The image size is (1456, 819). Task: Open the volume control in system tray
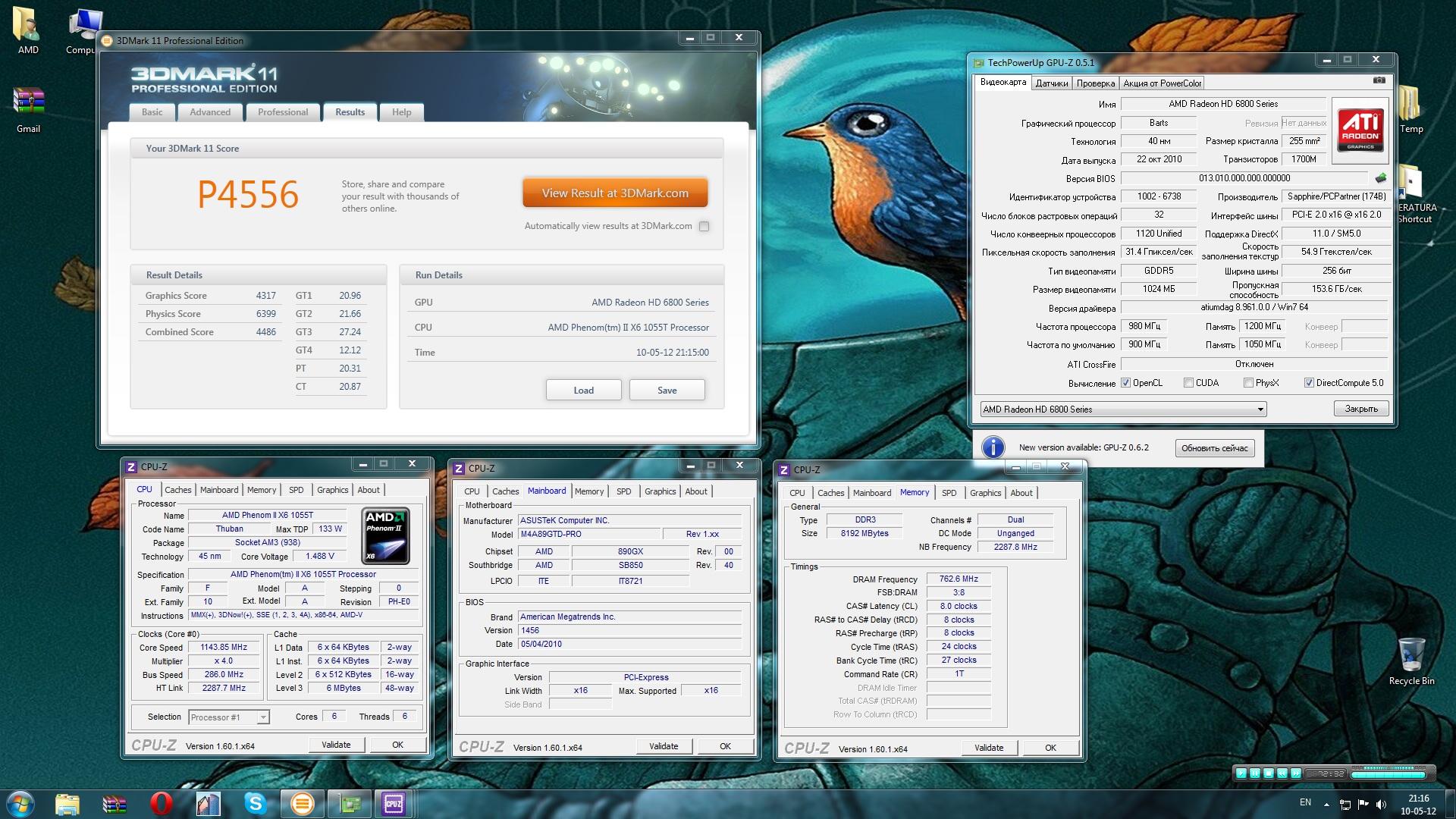pos(1381,804)
